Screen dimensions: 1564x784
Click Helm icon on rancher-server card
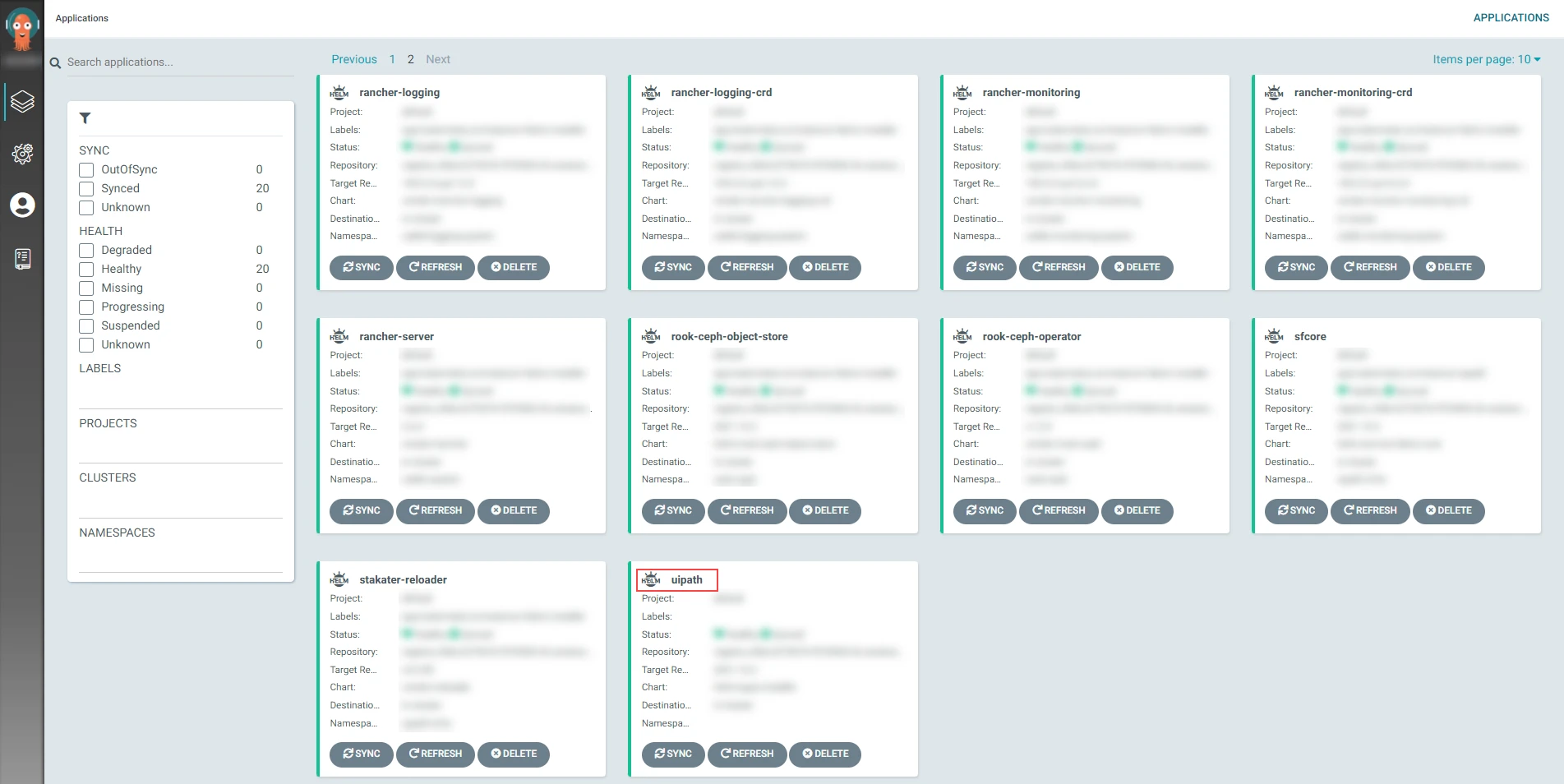339,336
